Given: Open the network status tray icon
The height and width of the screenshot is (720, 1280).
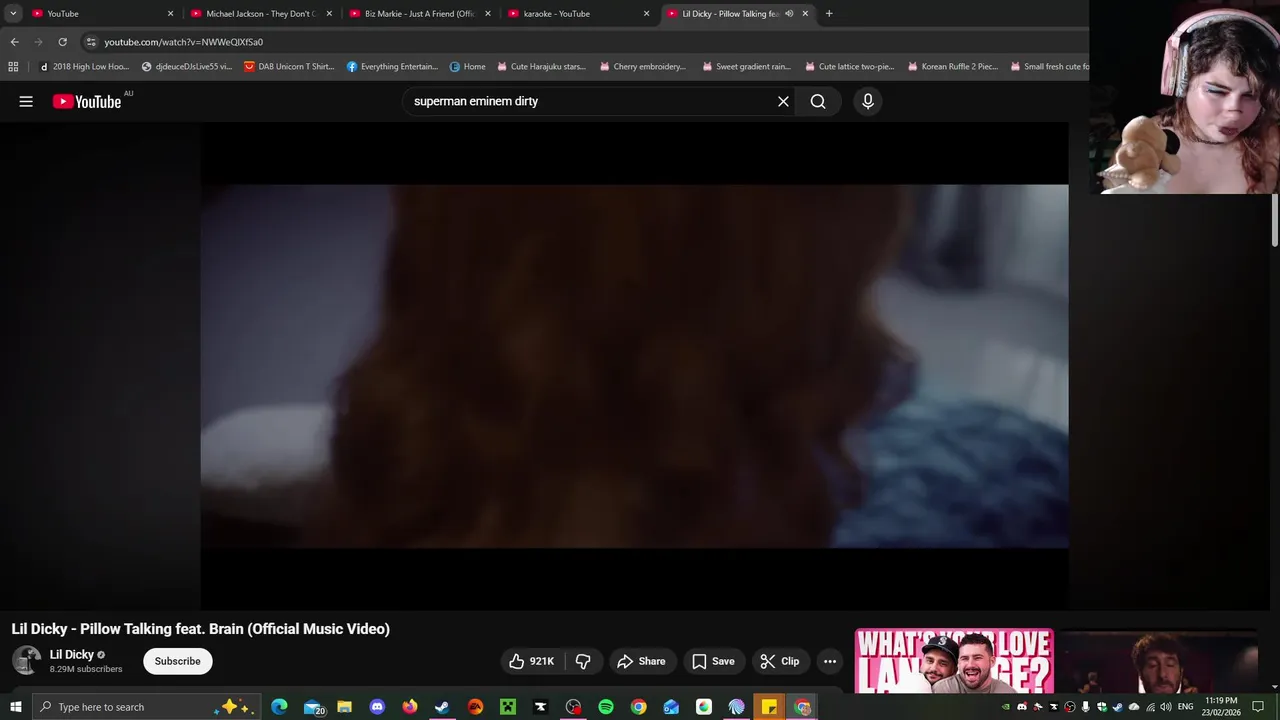Looking at the screenshot, I should pyautogui.click(x=1150, y=707).
